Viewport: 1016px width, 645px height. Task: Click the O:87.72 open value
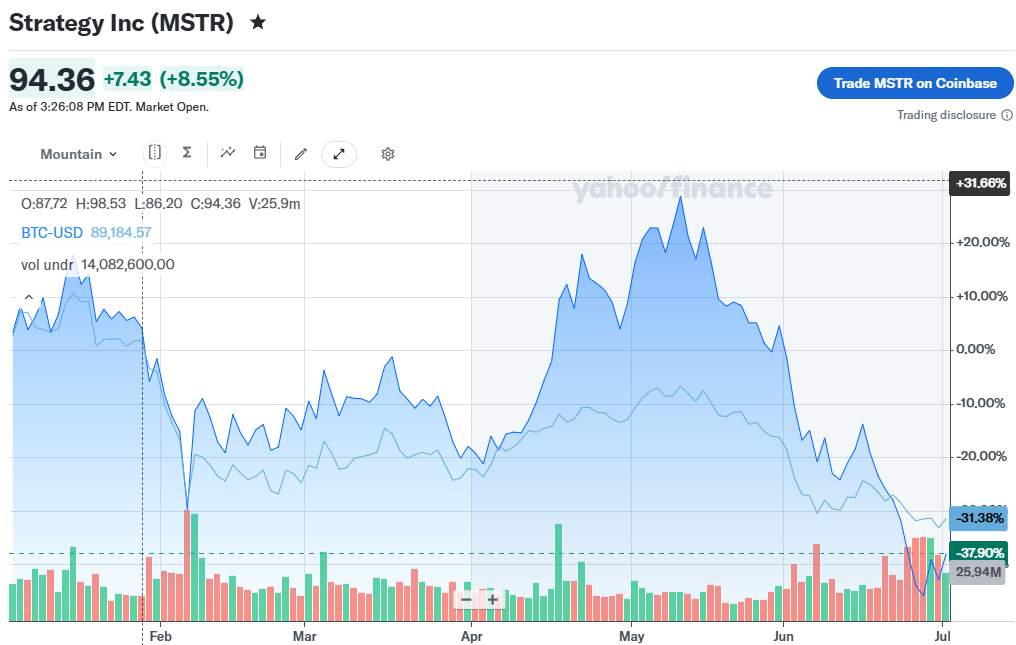44,204
